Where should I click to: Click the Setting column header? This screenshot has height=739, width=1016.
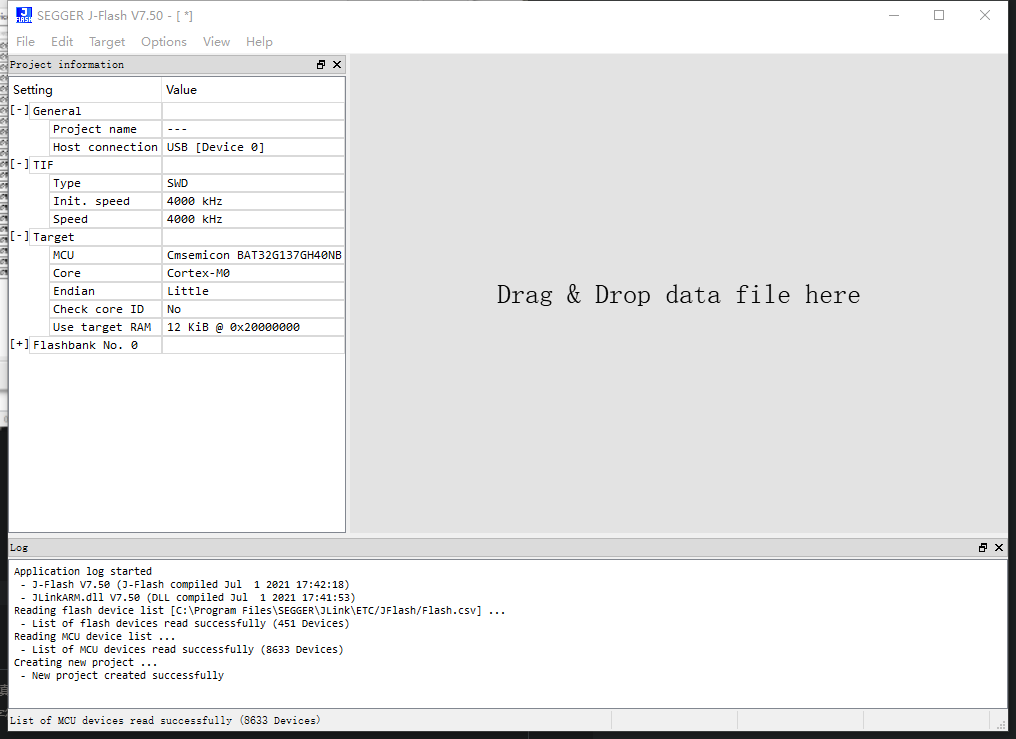[x=86, y=90]
